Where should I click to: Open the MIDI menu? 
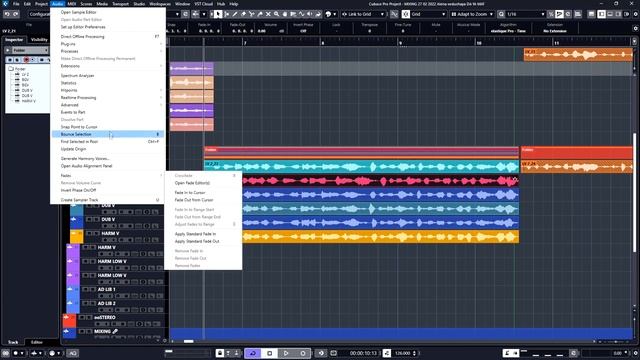72,4
